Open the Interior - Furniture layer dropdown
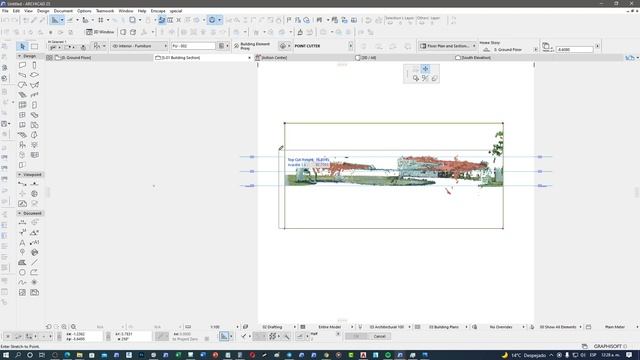Viewport: 640px width, 360px height. 140,46
